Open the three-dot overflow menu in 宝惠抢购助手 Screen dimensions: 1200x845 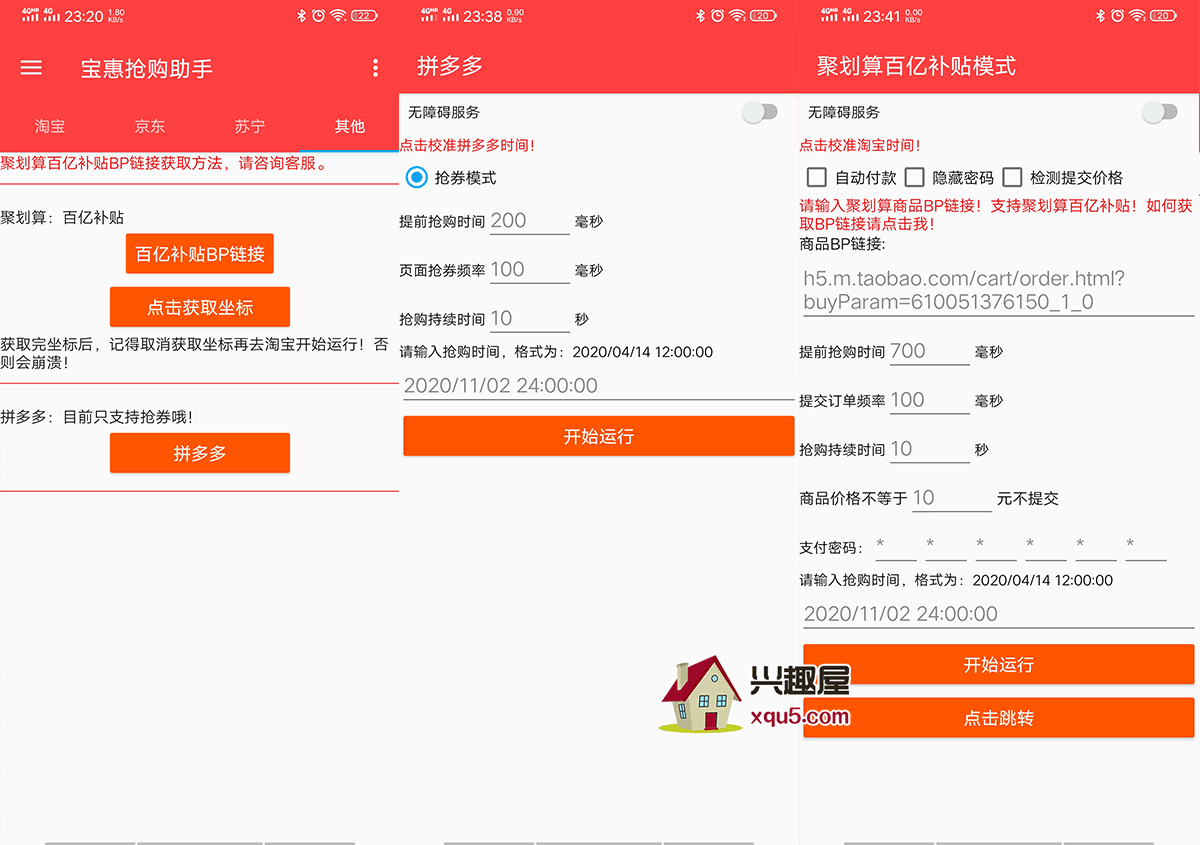pyautogui.click(x=375, y=68)
